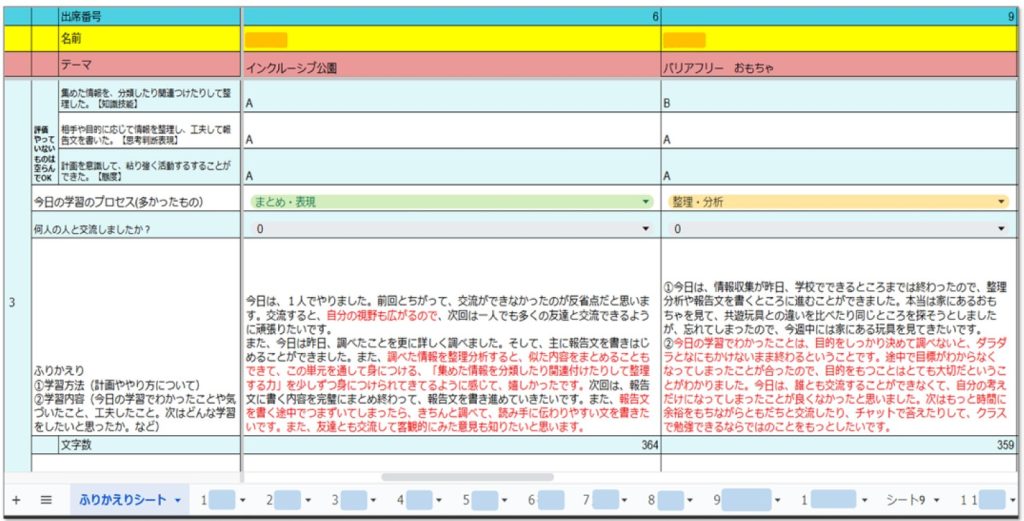Open the all sheets list icon
Screen dimensions: 1024x521
coord(46,500)
